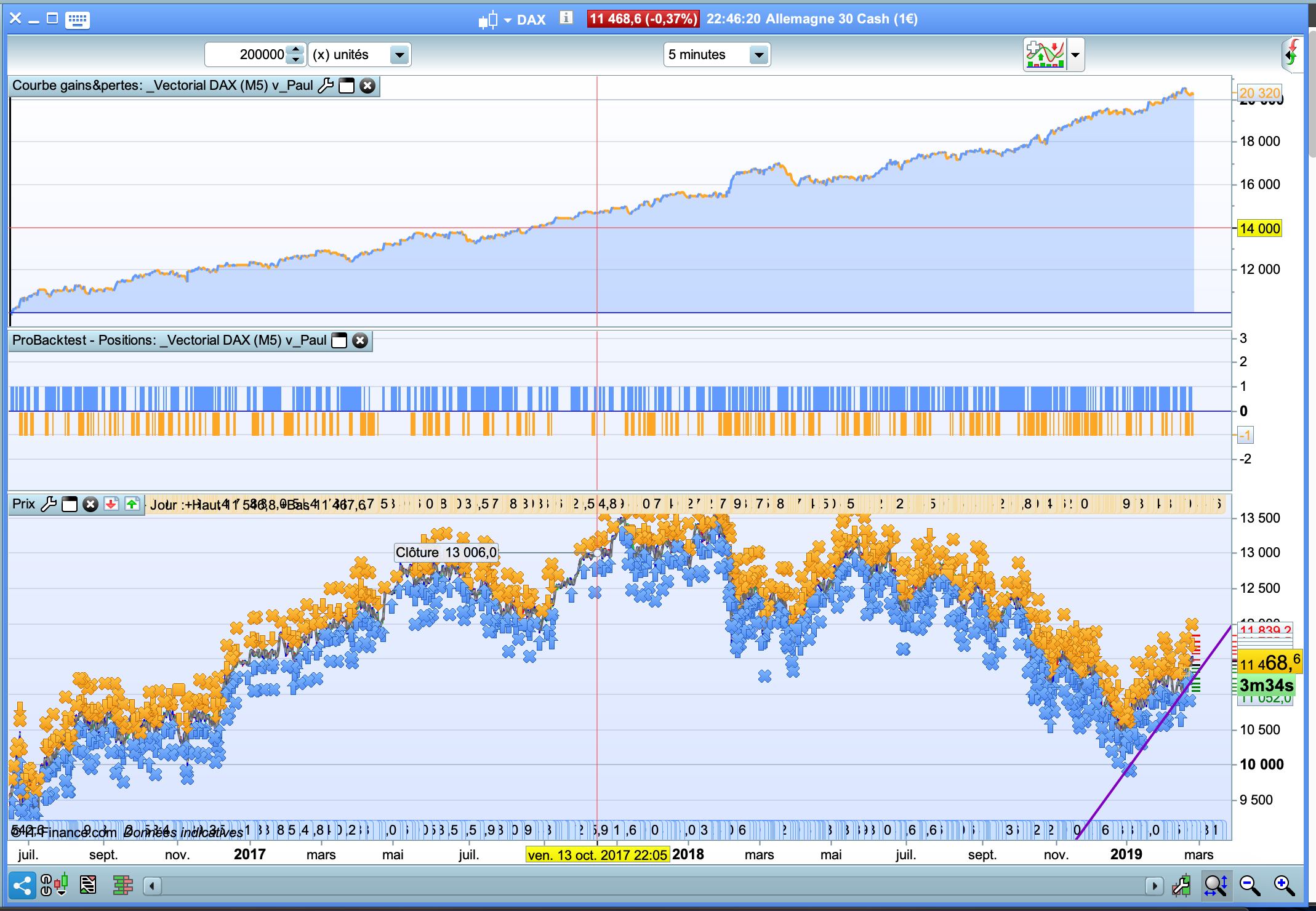
Task: Click the zoom out magnifier icon
Action: [1250, 886]
